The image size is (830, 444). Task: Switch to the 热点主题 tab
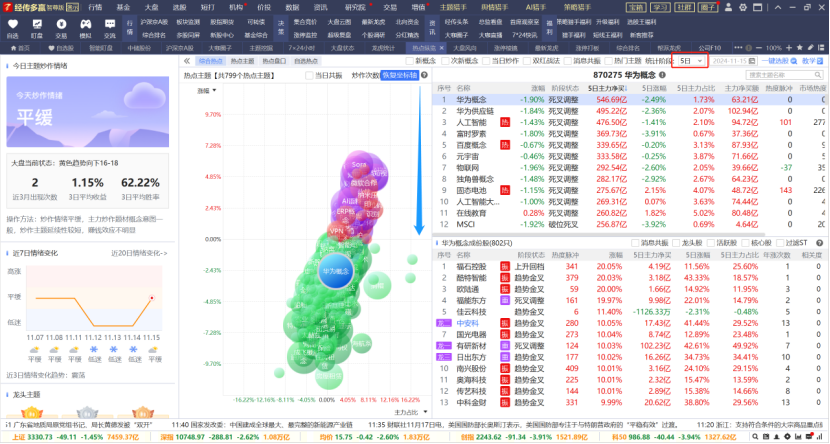click(242, 61)
